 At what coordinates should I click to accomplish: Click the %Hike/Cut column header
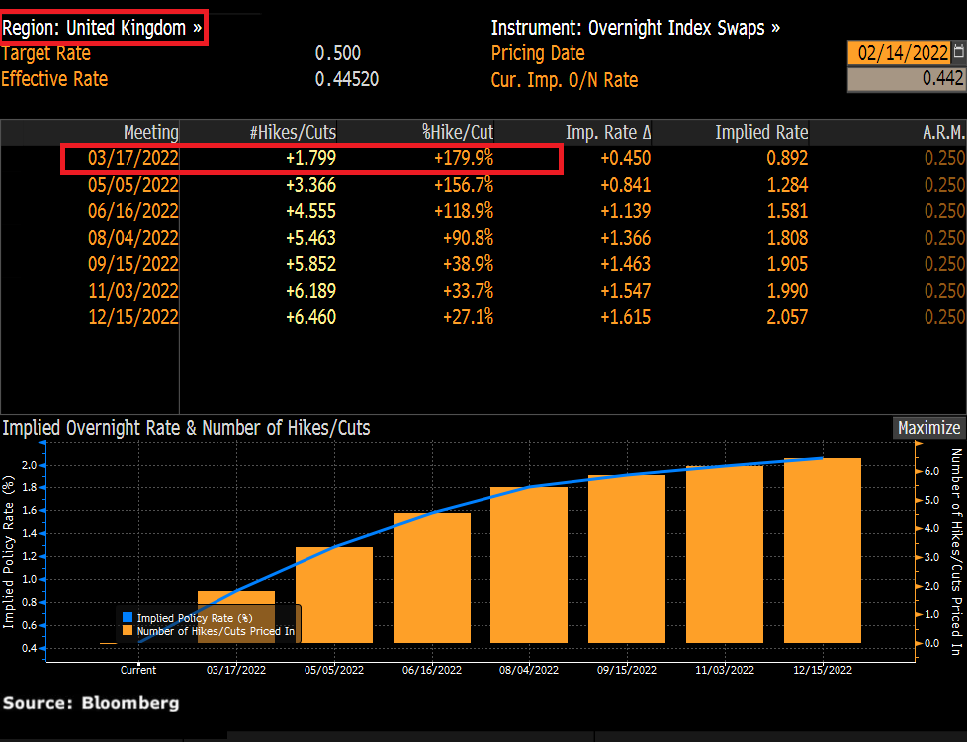(457, 132)
